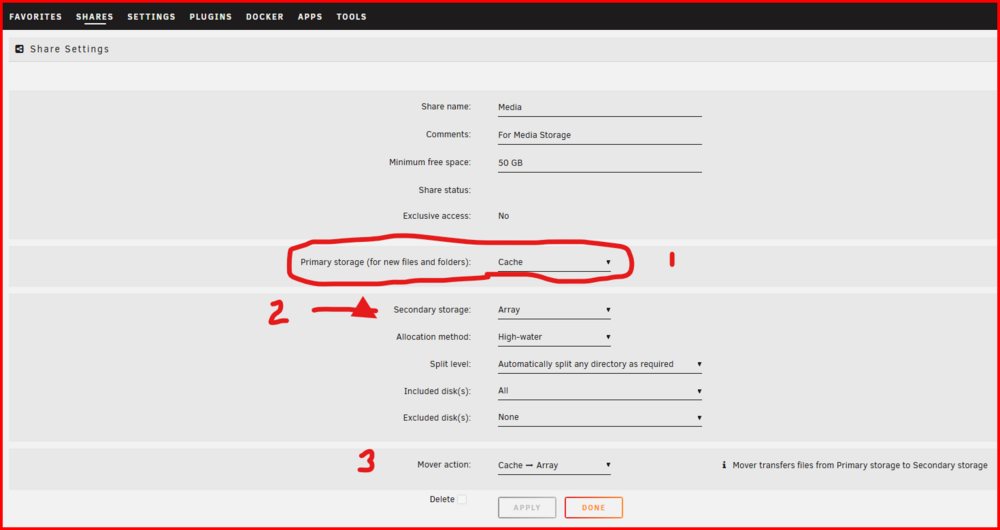This screenshot has height=530, width=1000.
Task: Click the Share Settings heading text
Action: (70, 49)
